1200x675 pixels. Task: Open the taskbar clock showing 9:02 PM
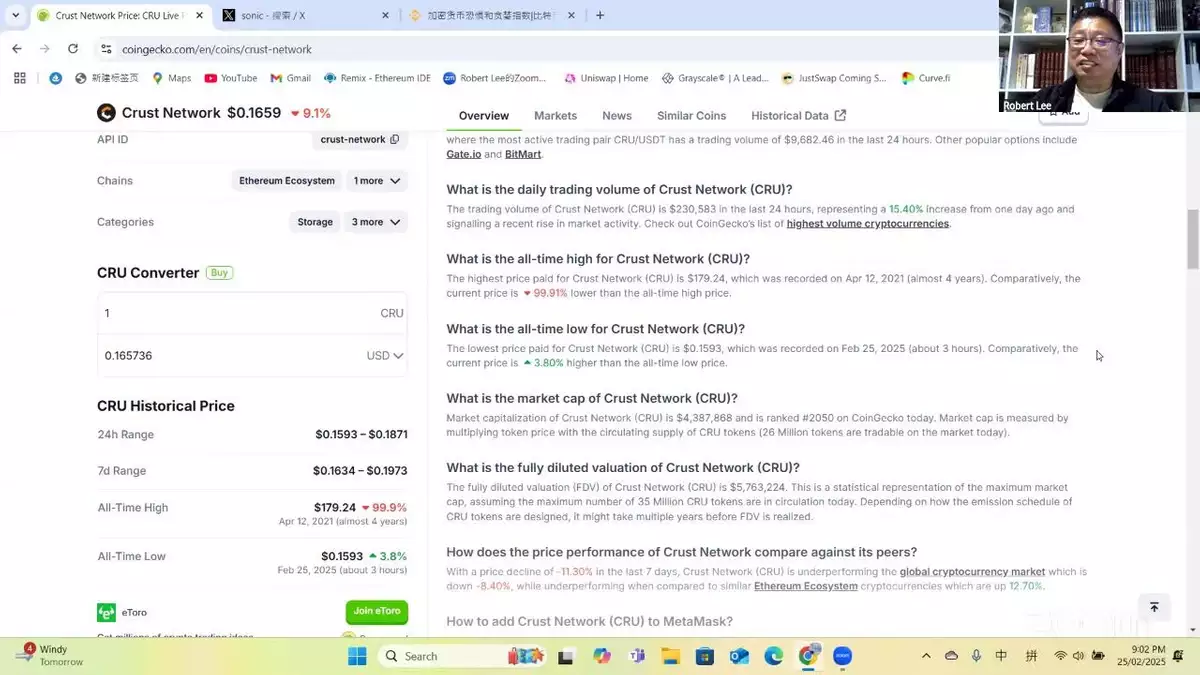pyautogui.click(x=1142, y=656)
